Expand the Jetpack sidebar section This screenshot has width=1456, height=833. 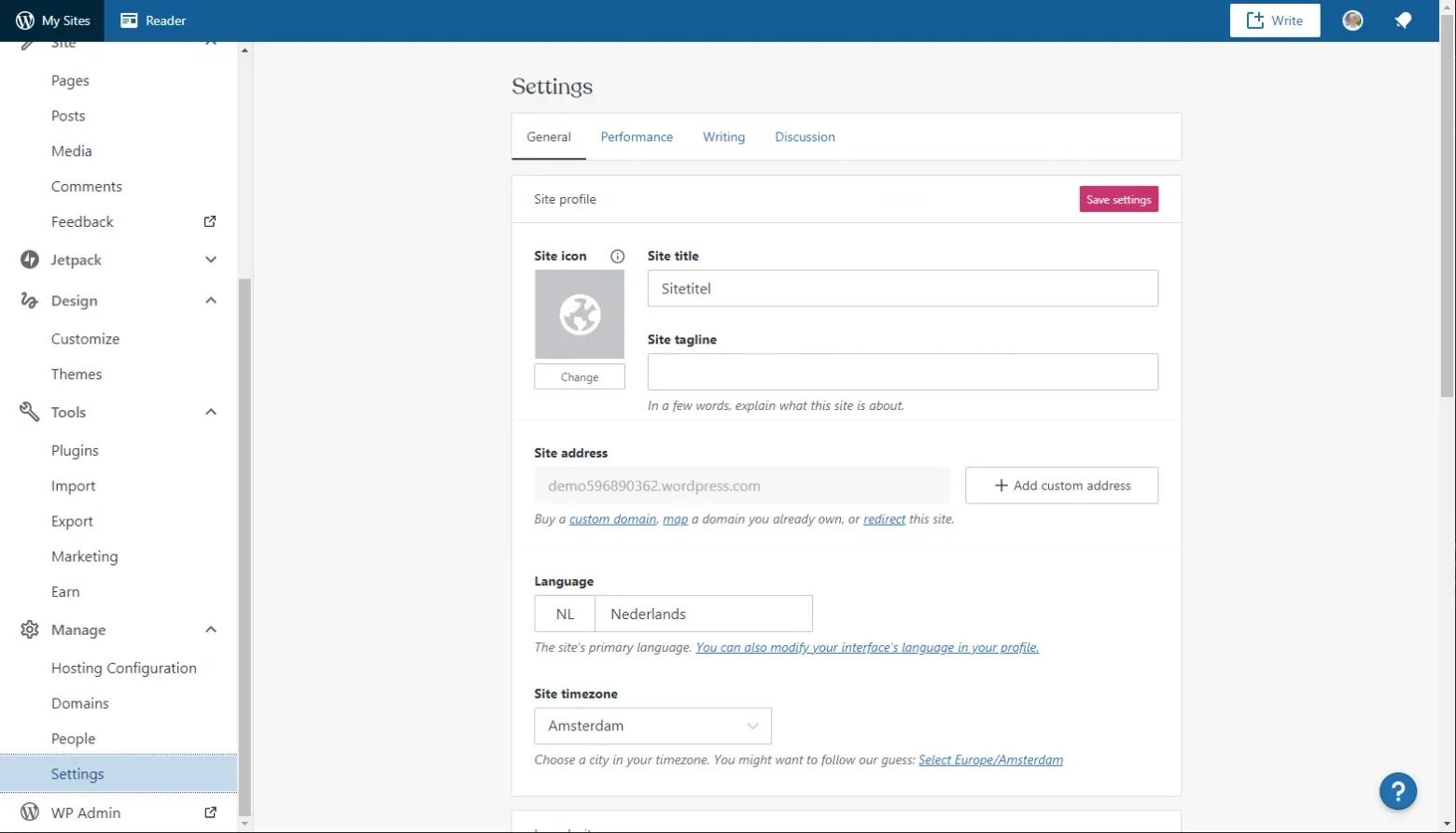[211, 260]
